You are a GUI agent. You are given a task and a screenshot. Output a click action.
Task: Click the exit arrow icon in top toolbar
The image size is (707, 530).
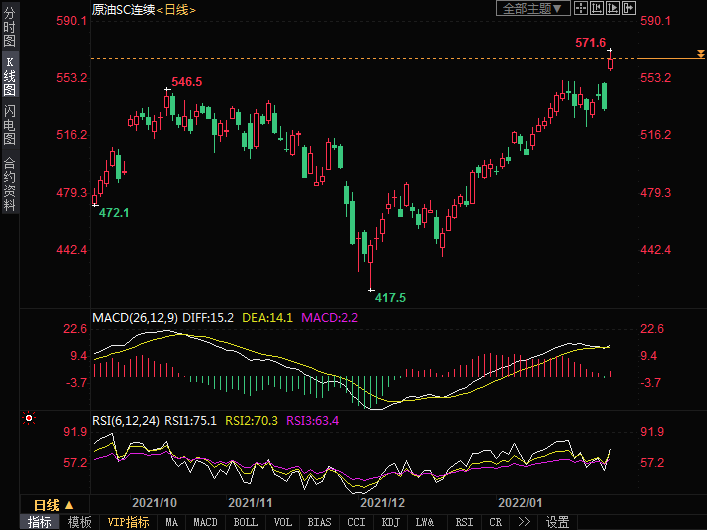(629, 9)
